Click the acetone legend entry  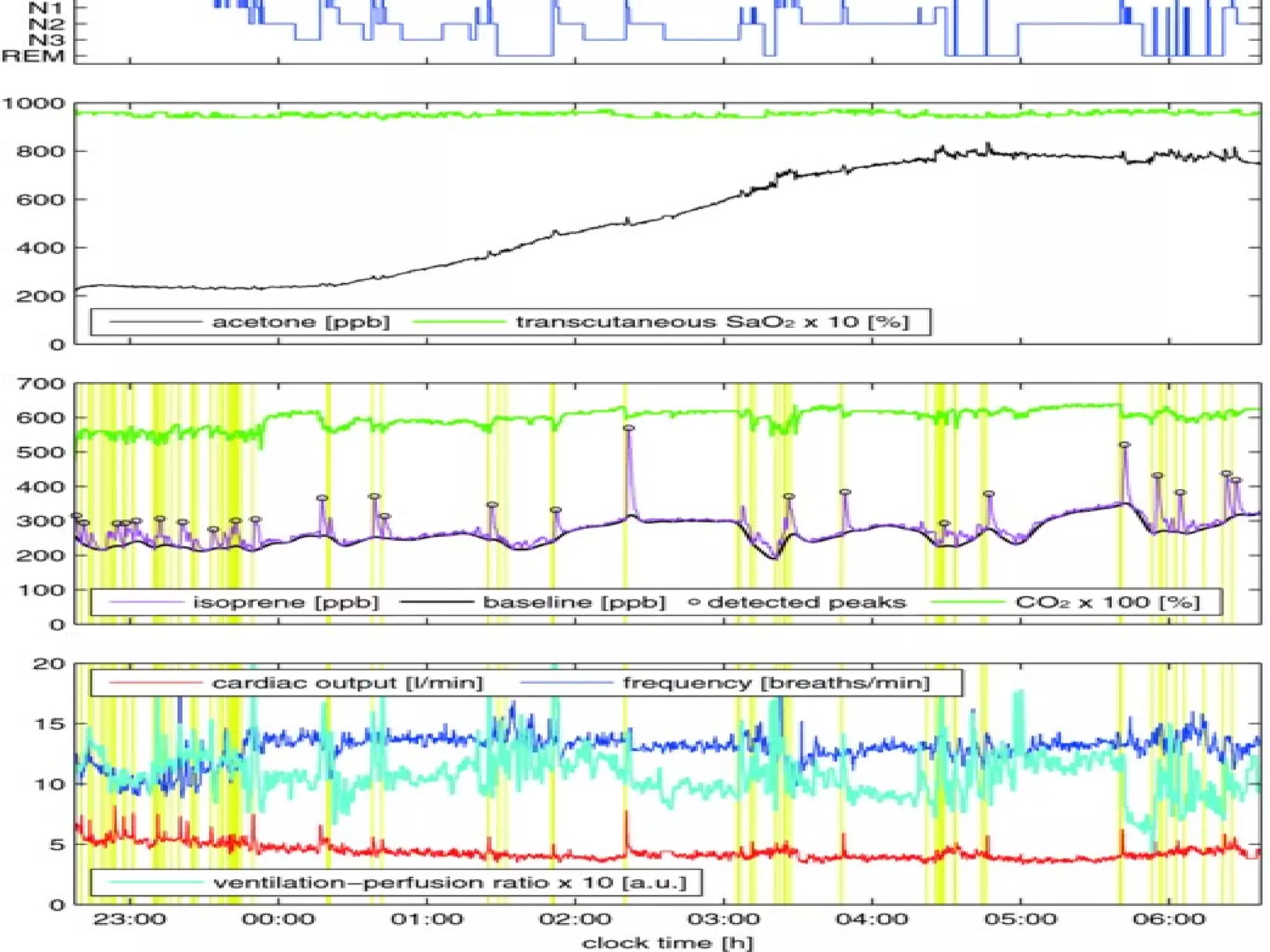301,322
